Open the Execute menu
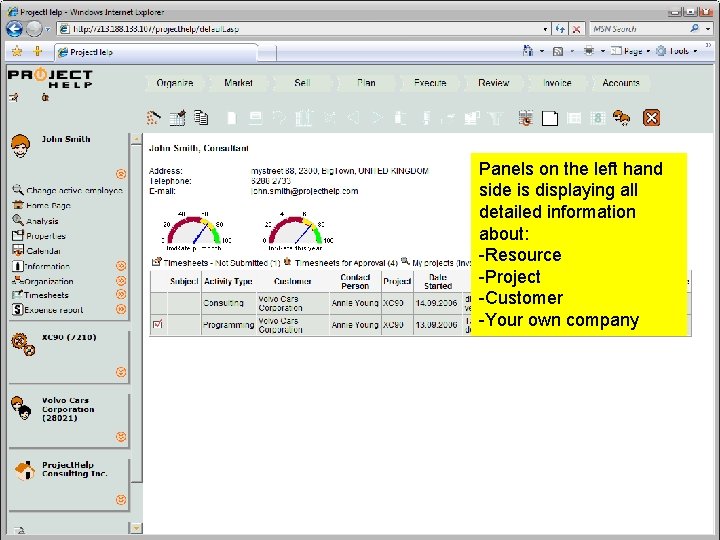The image size is (720, 540). pyautogui.click(x=430, y=83)
